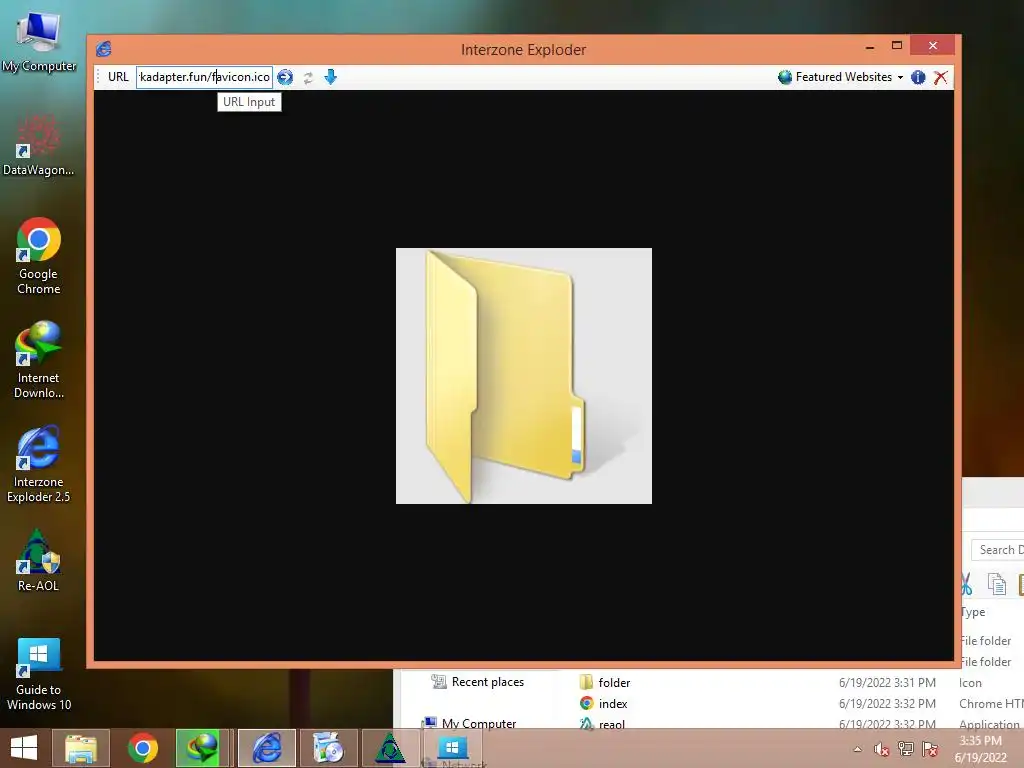Click the Search box in Explorer window
This screenshot has height=768, width=1024.
point(997,550)
